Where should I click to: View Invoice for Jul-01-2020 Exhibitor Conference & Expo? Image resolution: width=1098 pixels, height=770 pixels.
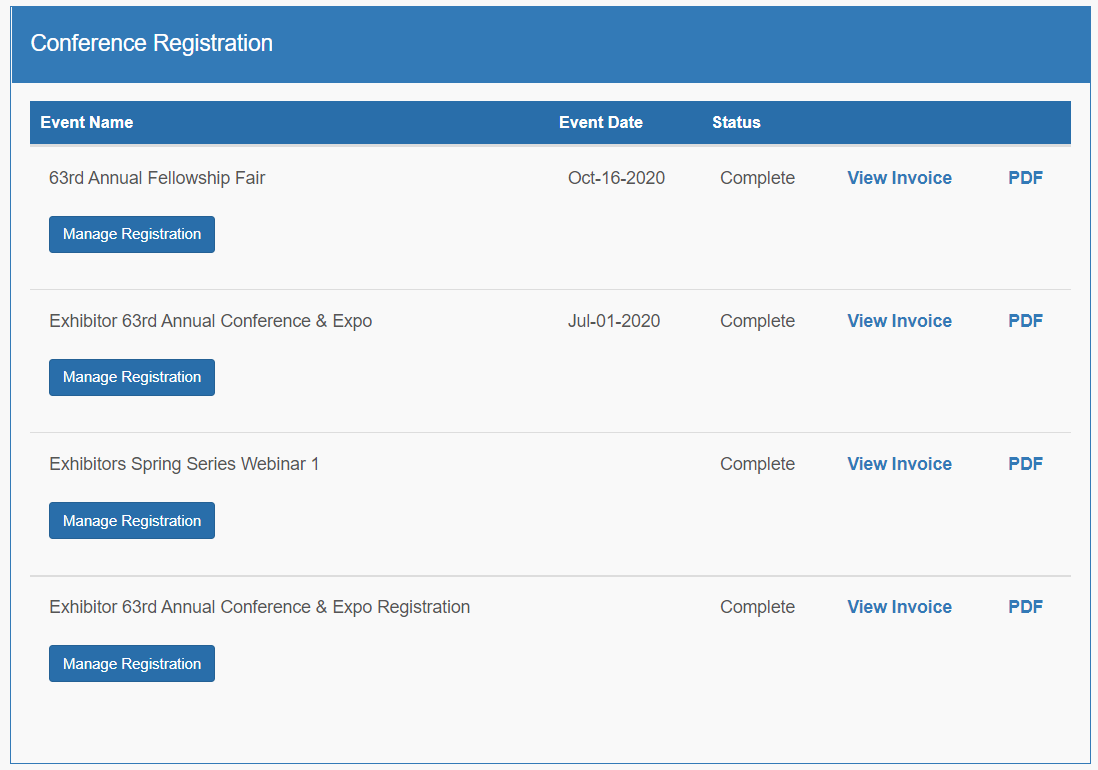tap(899, 321)
